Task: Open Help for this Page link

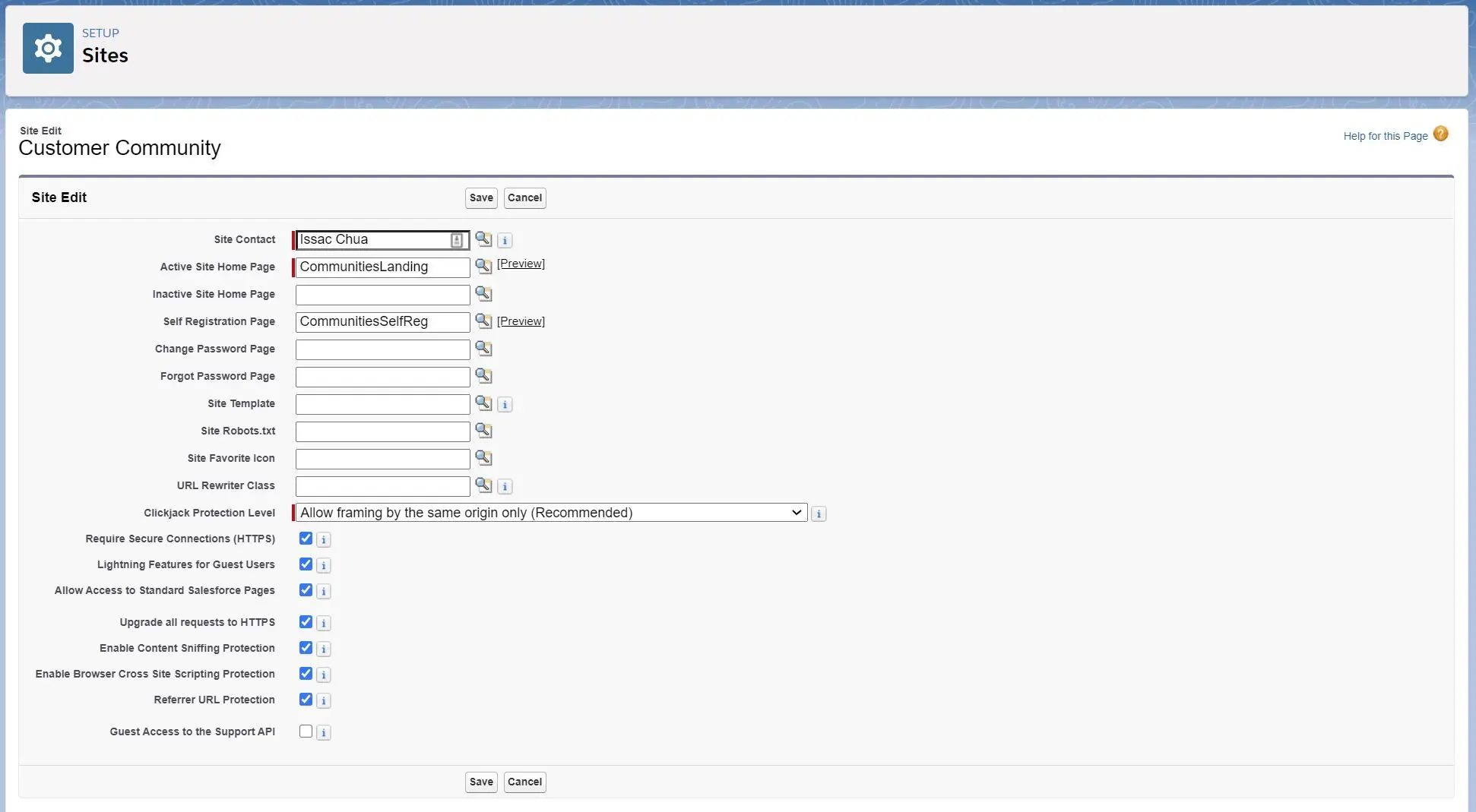Action: (x=1385, y=136)
